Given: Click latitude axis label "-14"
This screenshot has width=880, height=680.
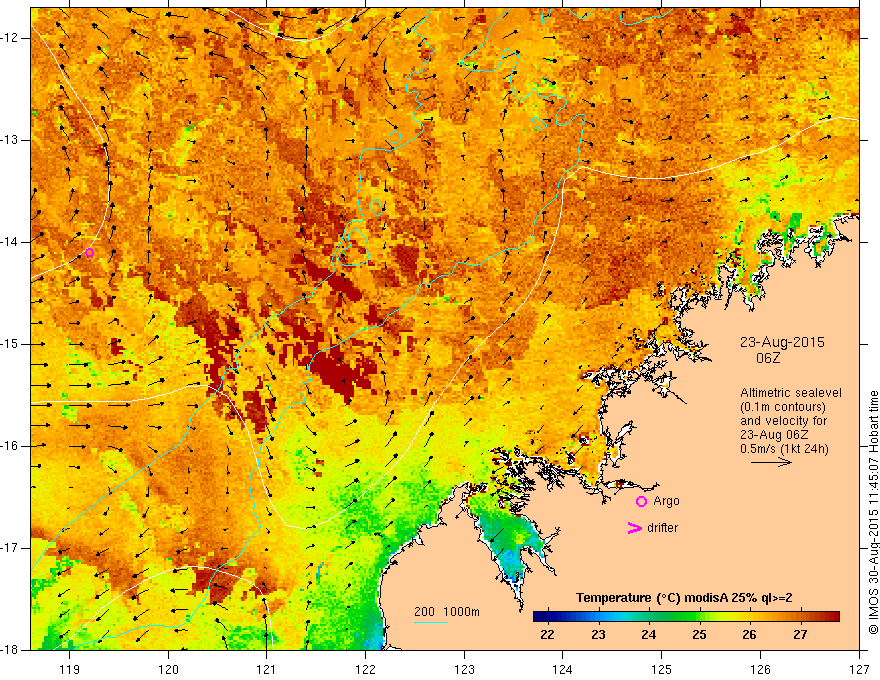Looking at the screenshot, I should coord(10,242).
